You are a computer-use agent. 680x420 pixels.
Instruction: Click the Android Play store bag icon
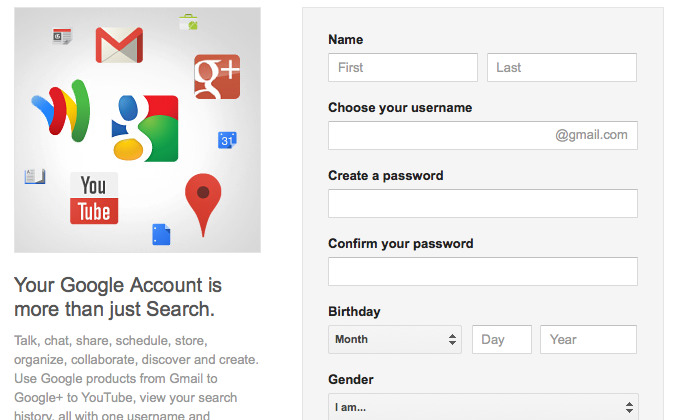(189, 22)
